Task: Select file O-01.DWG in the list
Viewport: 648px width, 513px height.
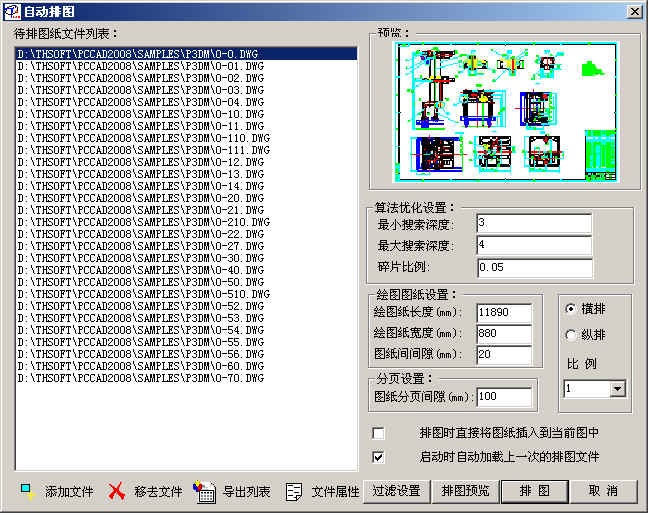Action: pos(140,66)
